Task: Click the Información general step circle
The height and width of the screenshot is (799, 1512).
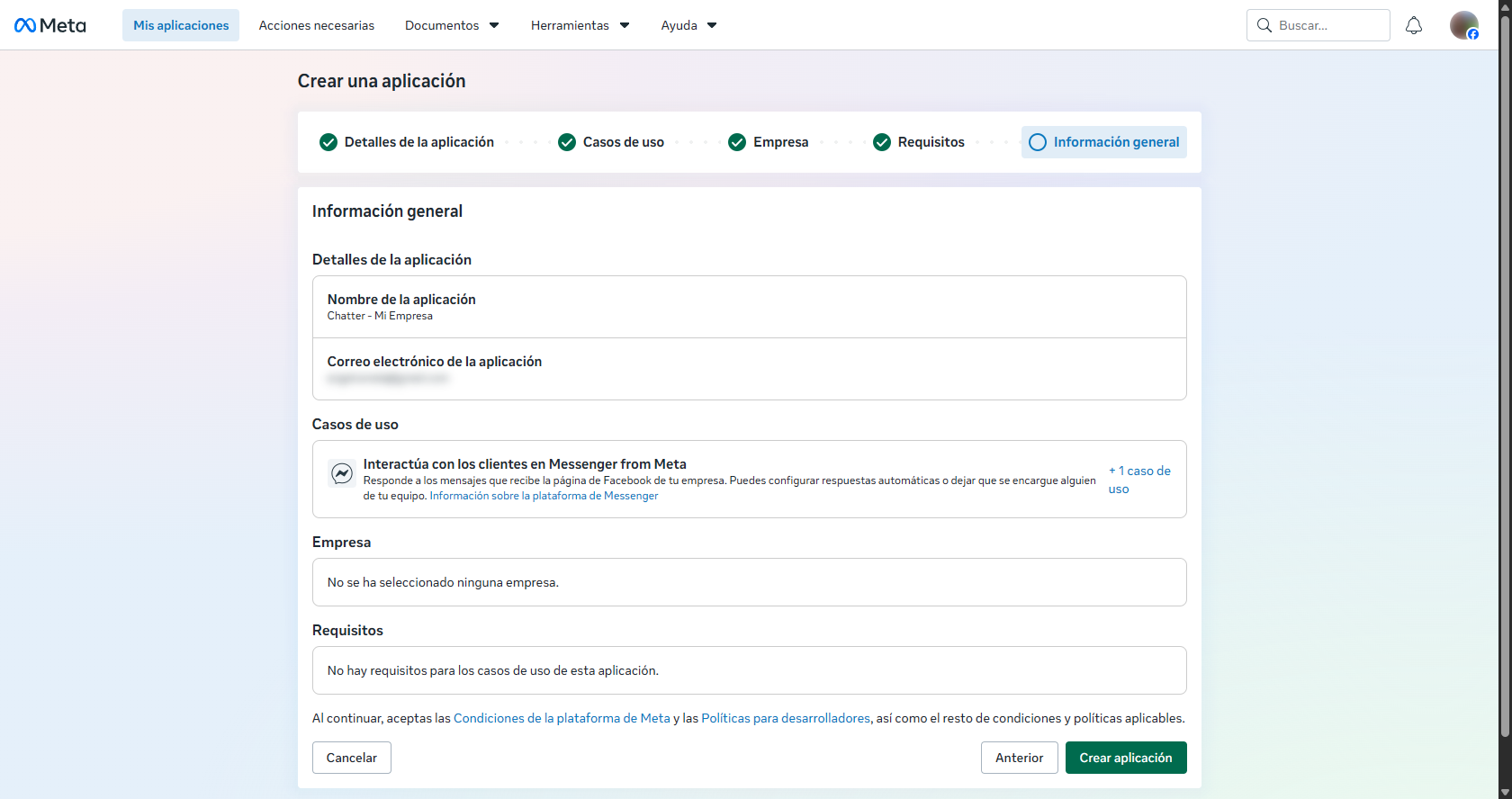Action: tap(1038, 142)
